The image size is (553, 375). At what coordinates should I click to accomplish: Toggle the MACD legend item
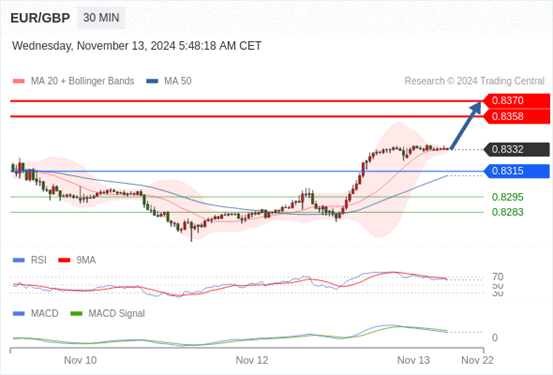[36, 313]
